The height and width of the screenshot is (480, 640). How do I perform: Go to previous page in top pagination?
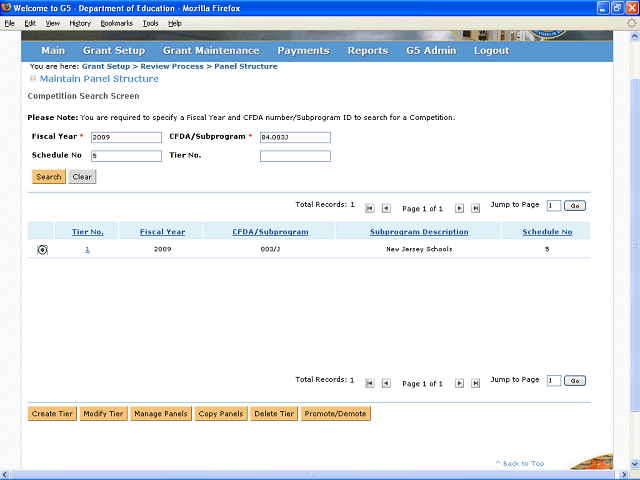click(386, 209)
